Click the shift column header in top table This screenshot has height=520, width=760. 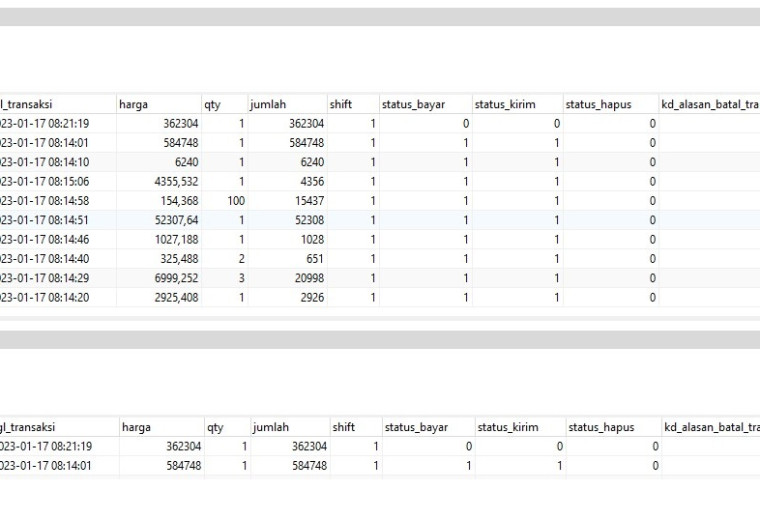click(x=353, y=104)
